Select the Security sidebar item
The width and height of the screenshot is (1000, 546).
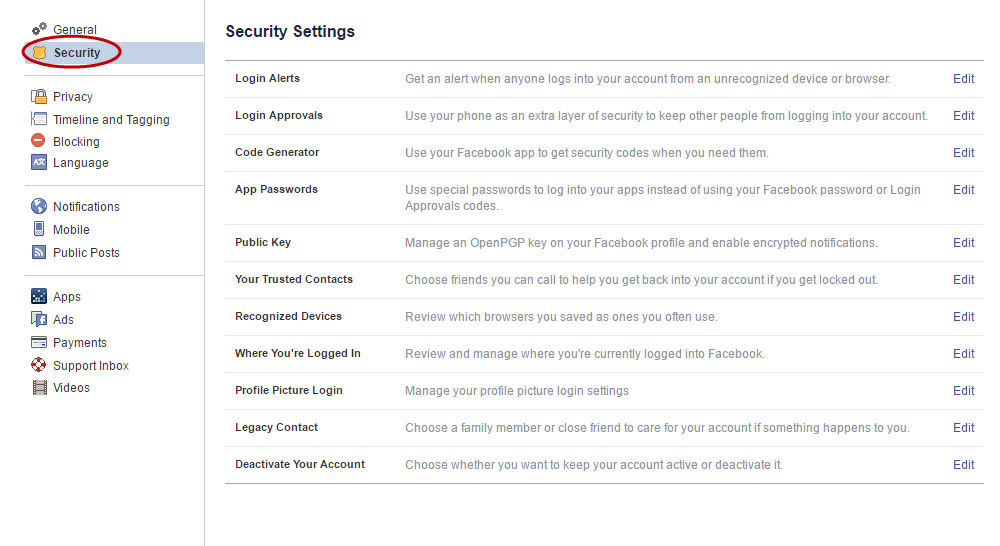pyautogui.click(x=115, y=53)
